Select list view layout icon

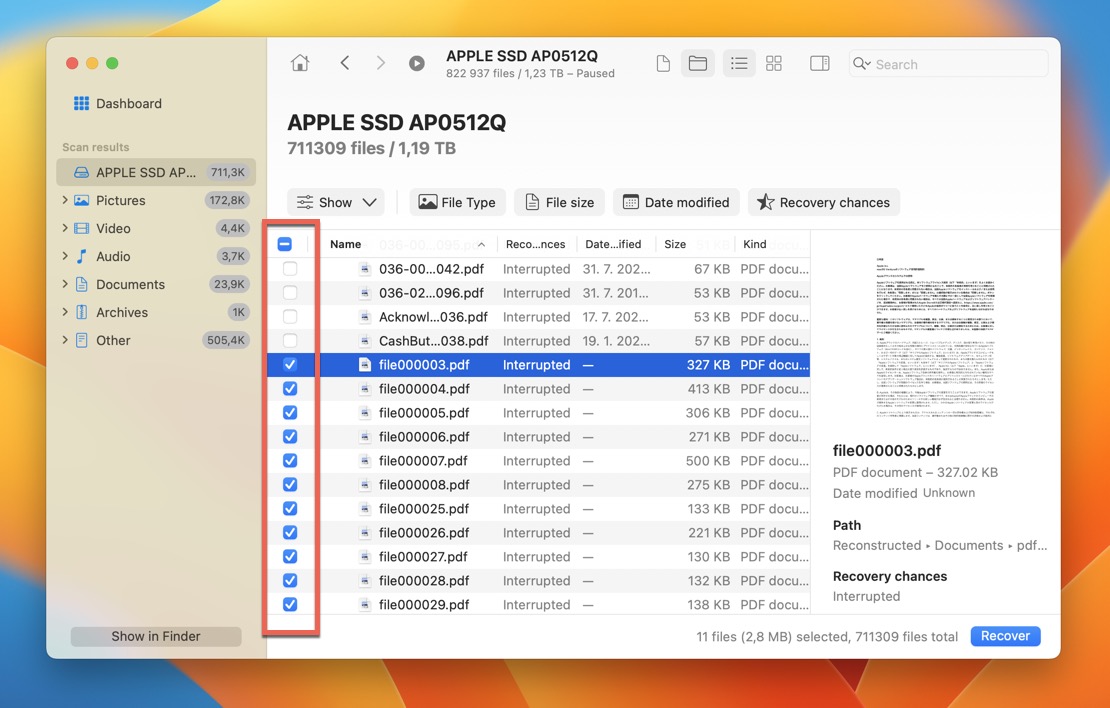pos(739,64)
